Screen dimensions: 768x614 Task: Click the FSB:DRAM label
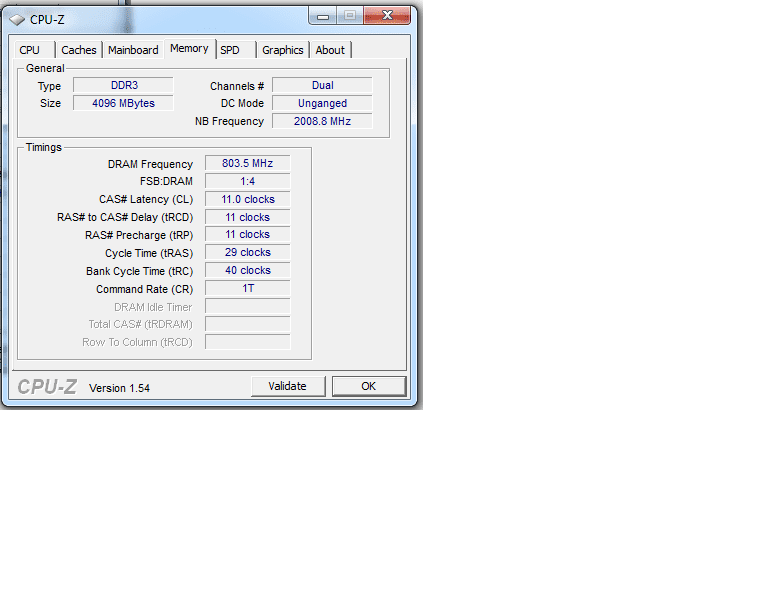pos(167,181)
